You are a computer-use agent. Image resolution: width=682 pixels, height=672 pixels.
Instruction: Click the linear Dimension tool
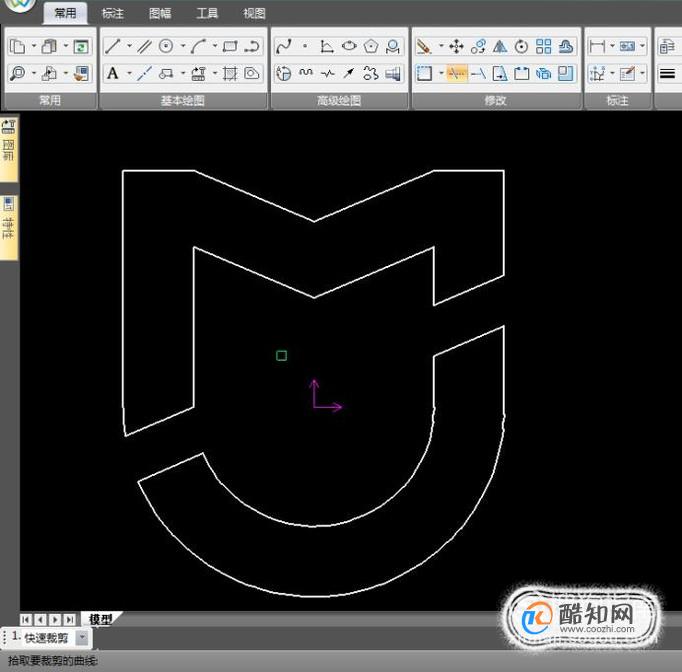click(x=597, y=46)
